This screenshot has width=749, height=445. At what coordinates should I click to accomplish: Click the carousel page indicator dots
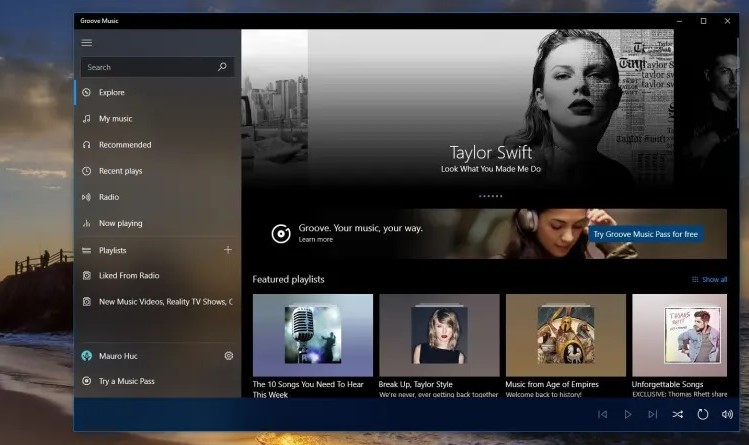pos(491,196)
